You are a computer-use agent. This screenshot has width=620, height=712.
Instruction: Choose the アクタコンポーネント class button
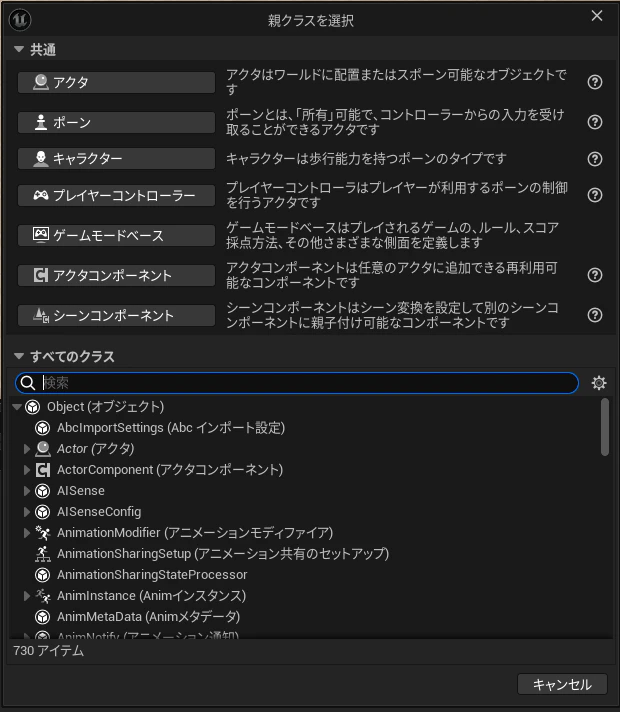coord(116,275)
